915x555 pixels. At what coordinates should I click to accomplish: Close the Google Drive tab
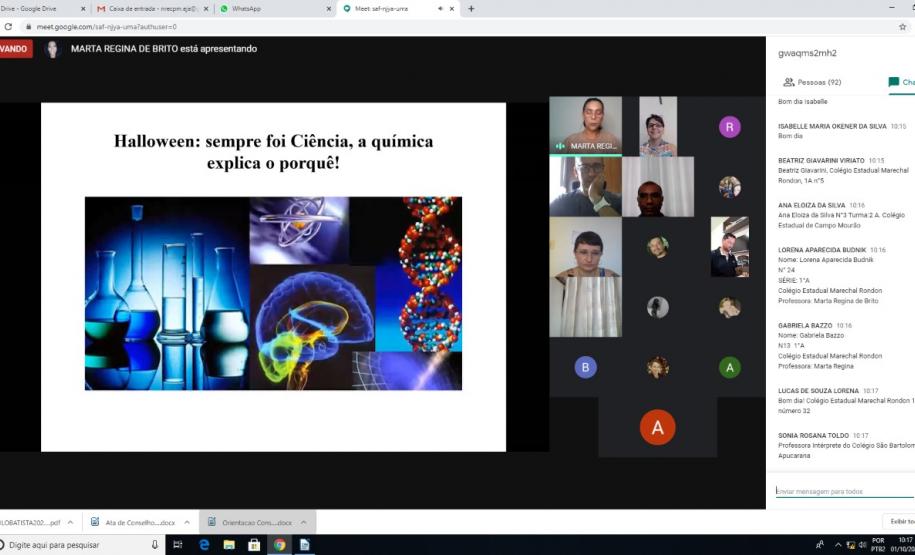pos(83,9)
